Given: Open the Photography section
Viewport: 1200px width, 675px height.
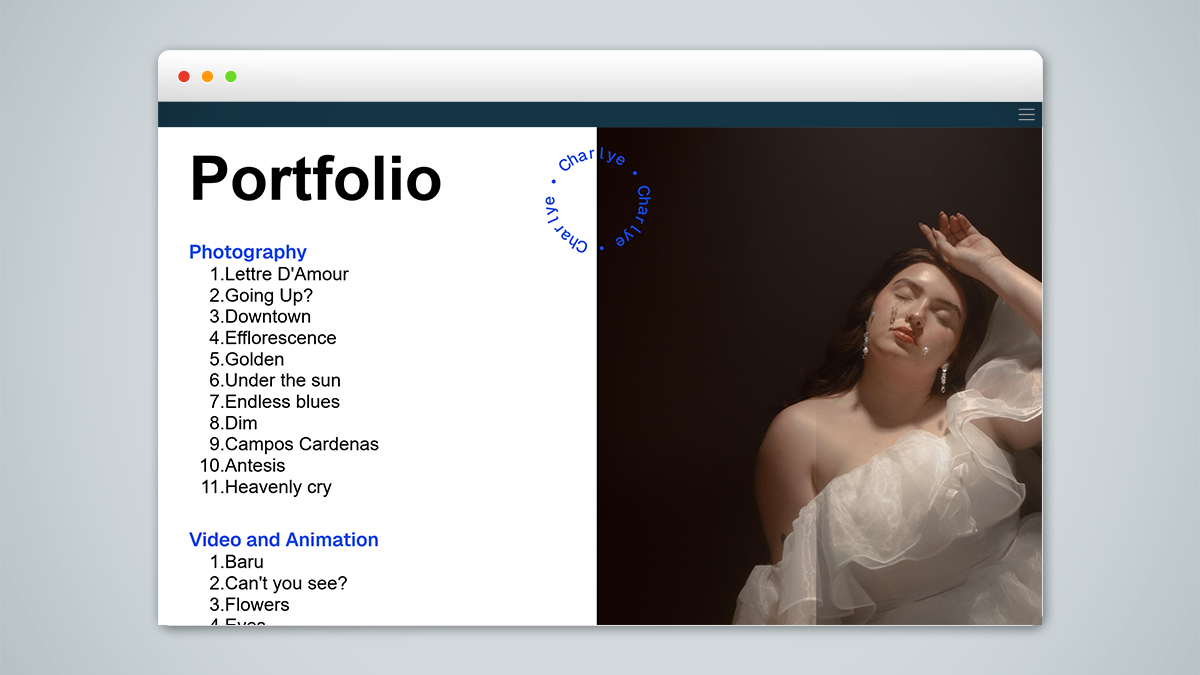Looking at the screenshot, I should click(247, 252).
